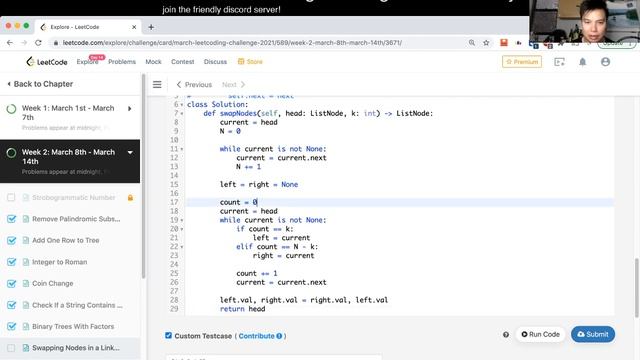This screenshot has height=360, width=640.
Task: Open Binary Trees With Factors problem
Action: [73, 327]
